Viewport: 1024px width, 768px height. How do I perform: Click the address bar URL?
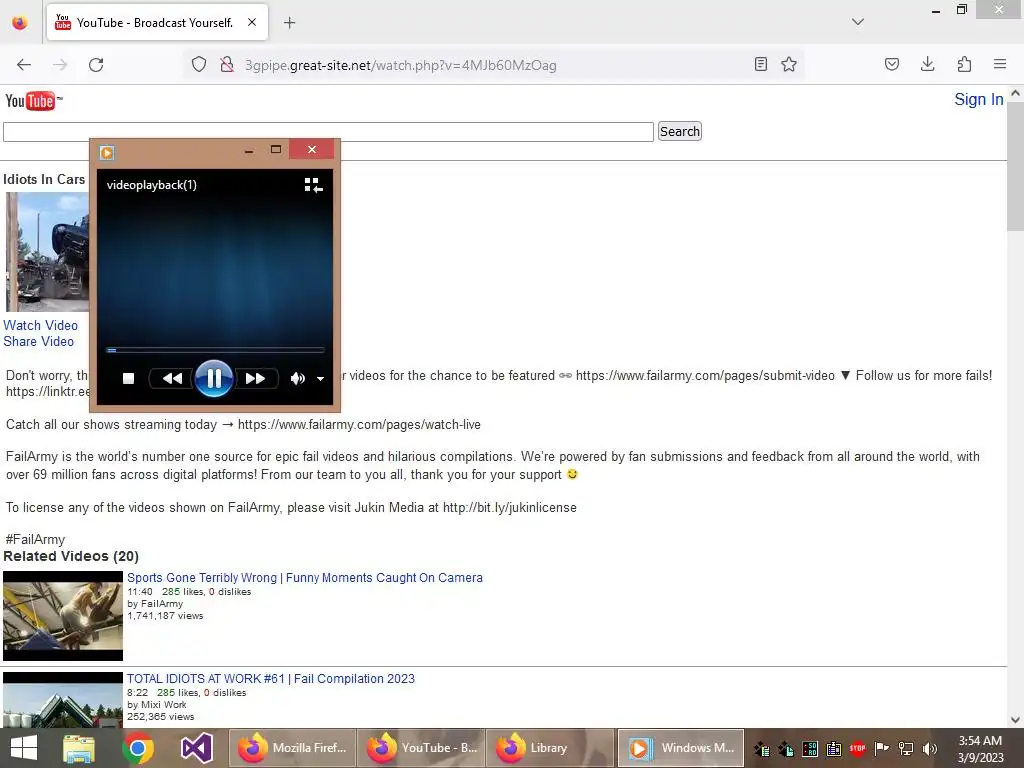(x=400, y=65)
